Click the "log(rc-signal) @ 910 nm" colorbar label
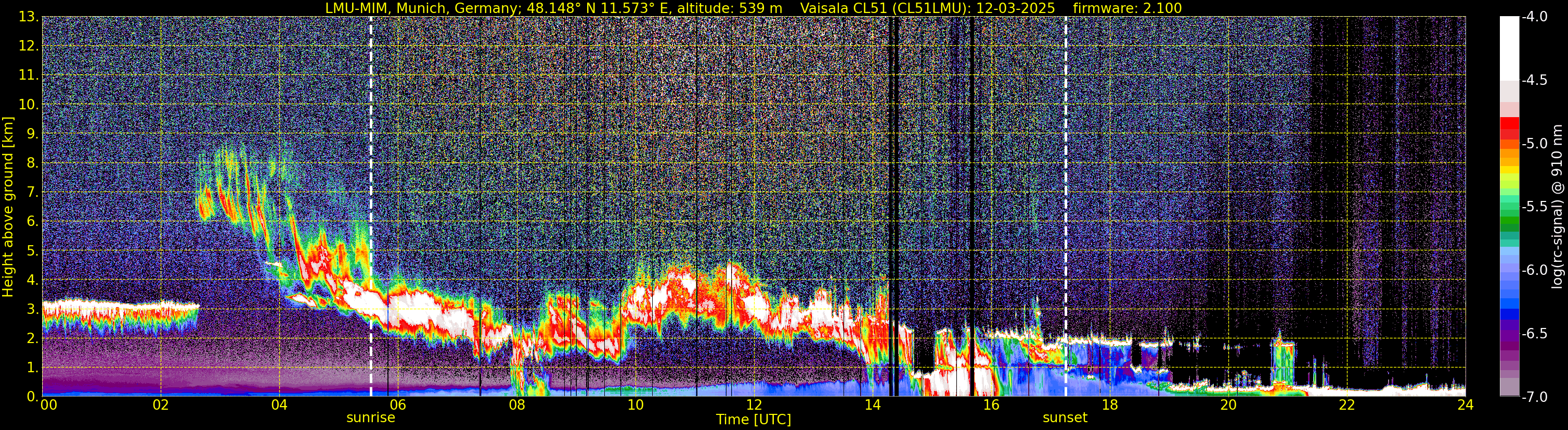The image size is (1568, 430). point(1558,207)
